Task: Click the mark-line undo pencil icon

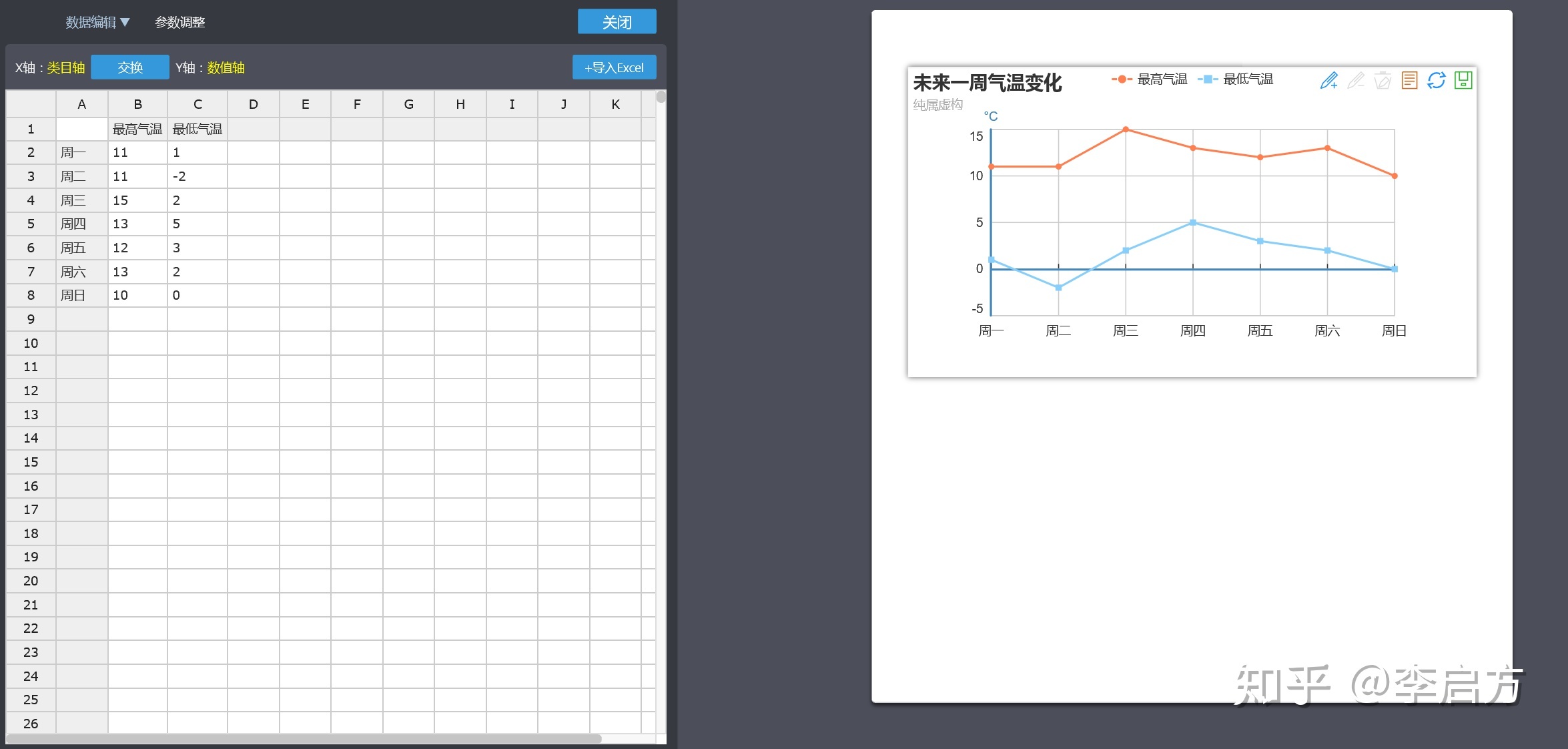Action: pos(1355,81)
